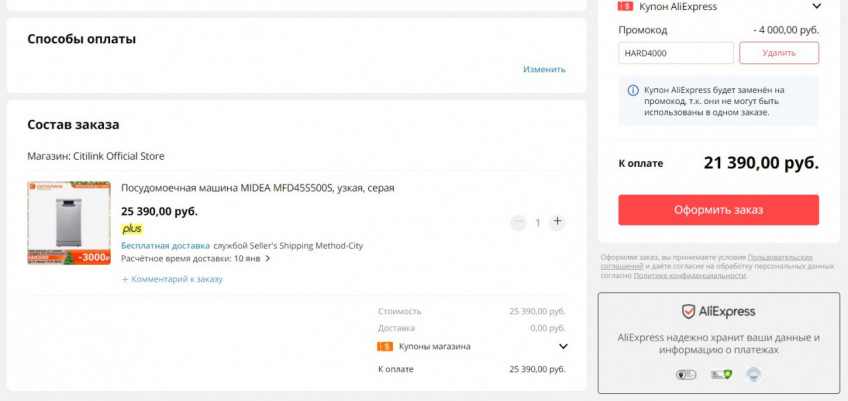This screenshot has width=848, height=401.
Task: Add a comment via Комментарий к заказу
Action: pyautogui.click(x=172, y=279)
